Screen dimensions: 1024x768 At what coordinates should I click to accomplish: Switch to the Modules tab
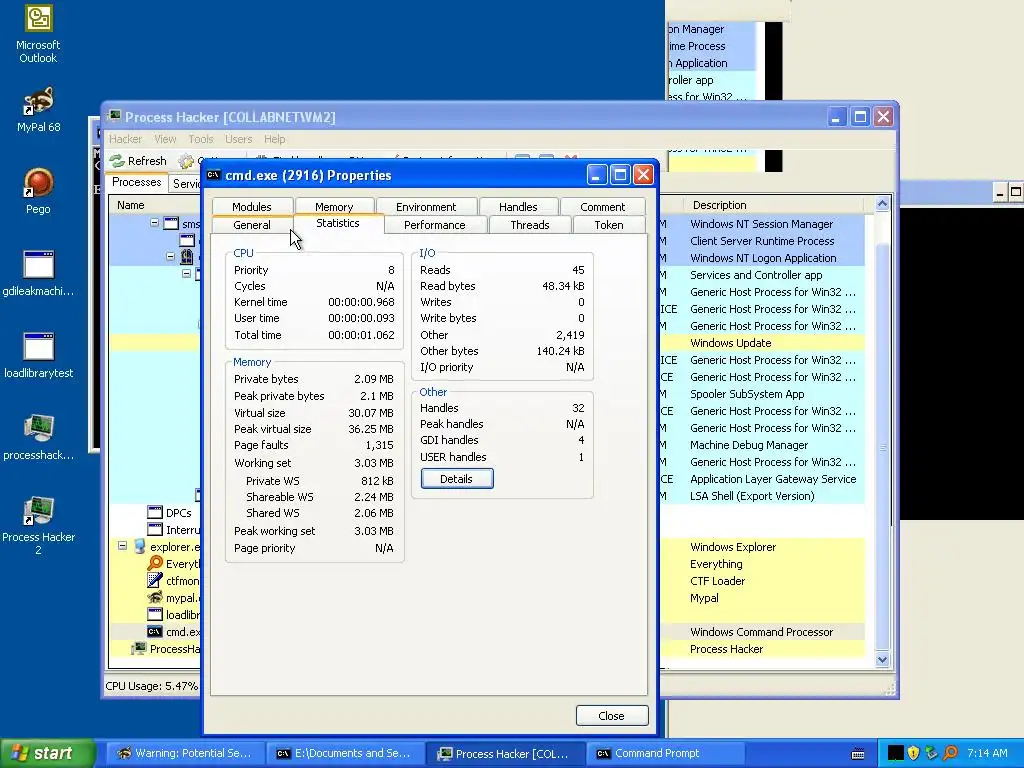coord(251,206)
